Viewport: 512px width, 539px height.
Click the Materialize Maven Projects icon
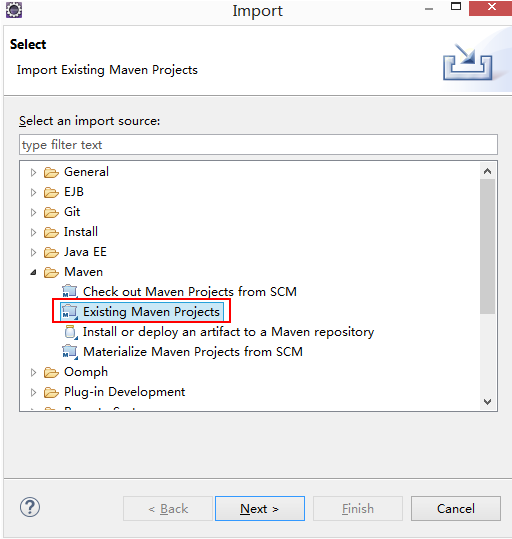70,352
